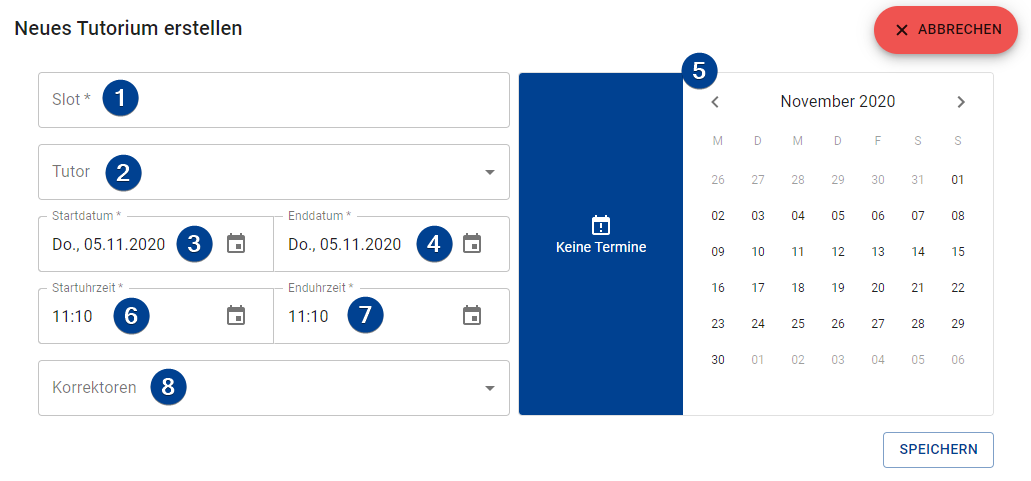This screenshot has width=1031, height=481.
Task: Save the tutorial with Speichern
Action: click(938, 449)
